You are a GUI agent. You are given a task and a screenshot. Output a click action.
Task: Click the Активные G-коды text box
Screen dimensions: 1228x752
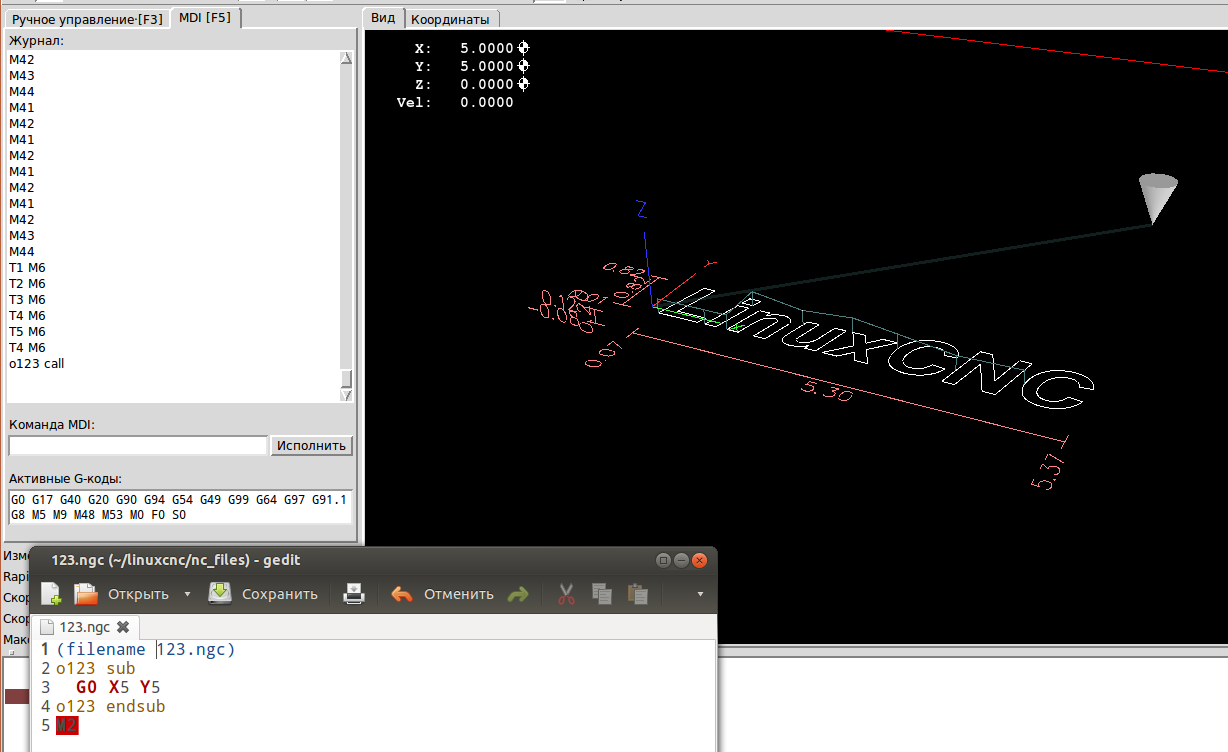(180, 507)
